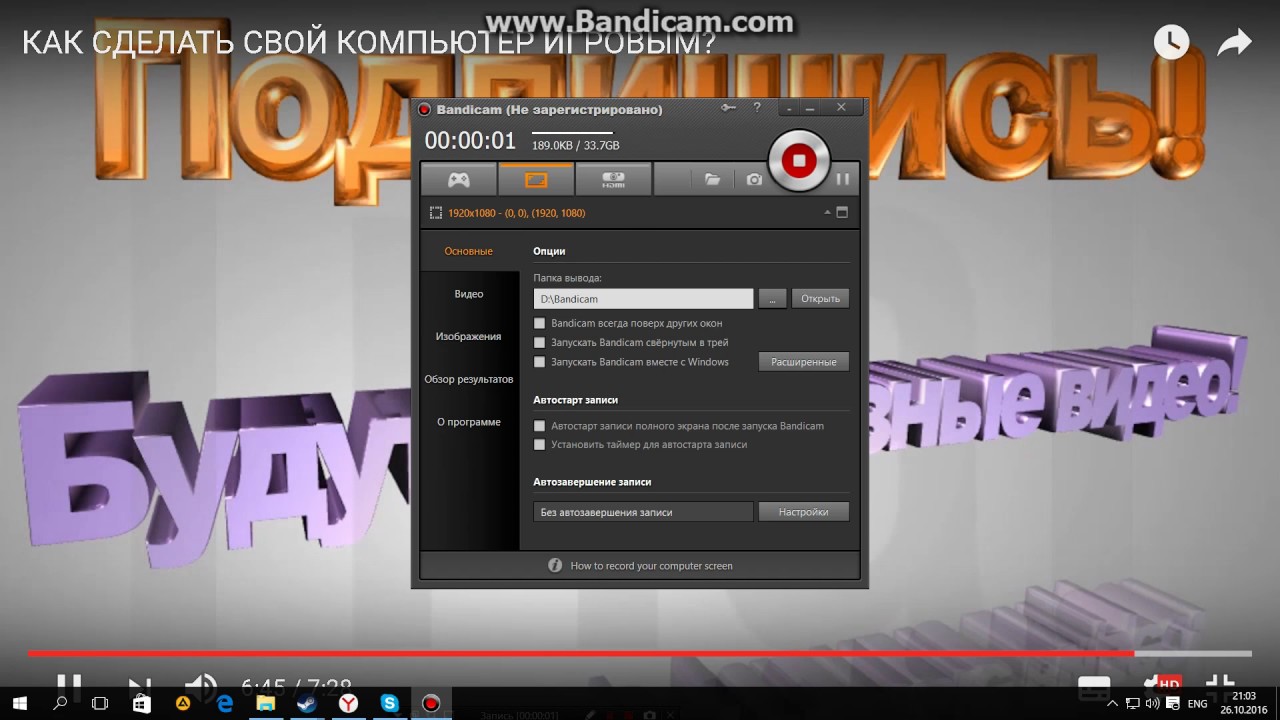
Task: Open Skype from the taskbar
Action: [389, 703]
